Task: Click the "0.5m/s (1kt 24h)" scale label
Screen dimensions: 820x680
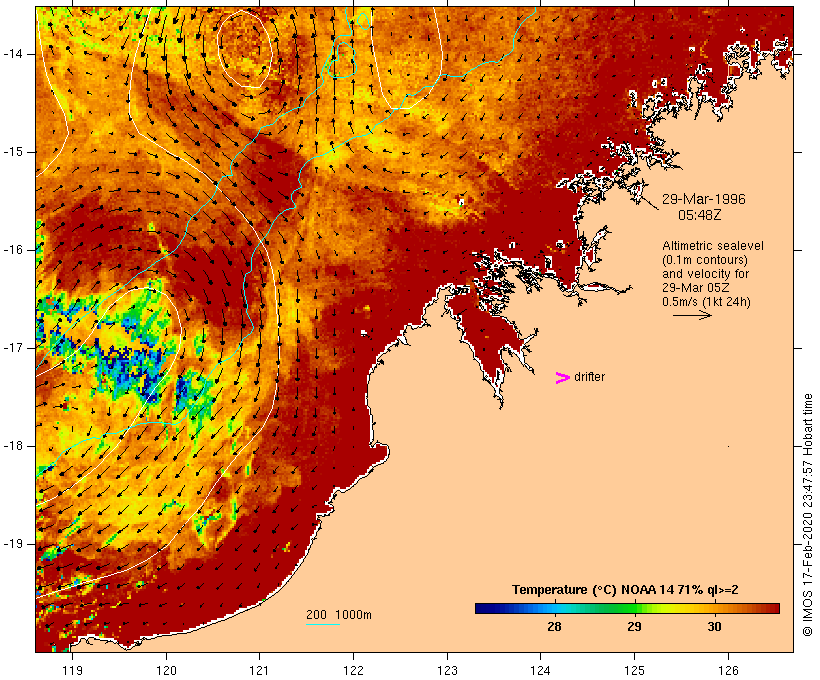Action: pos(706,302)
